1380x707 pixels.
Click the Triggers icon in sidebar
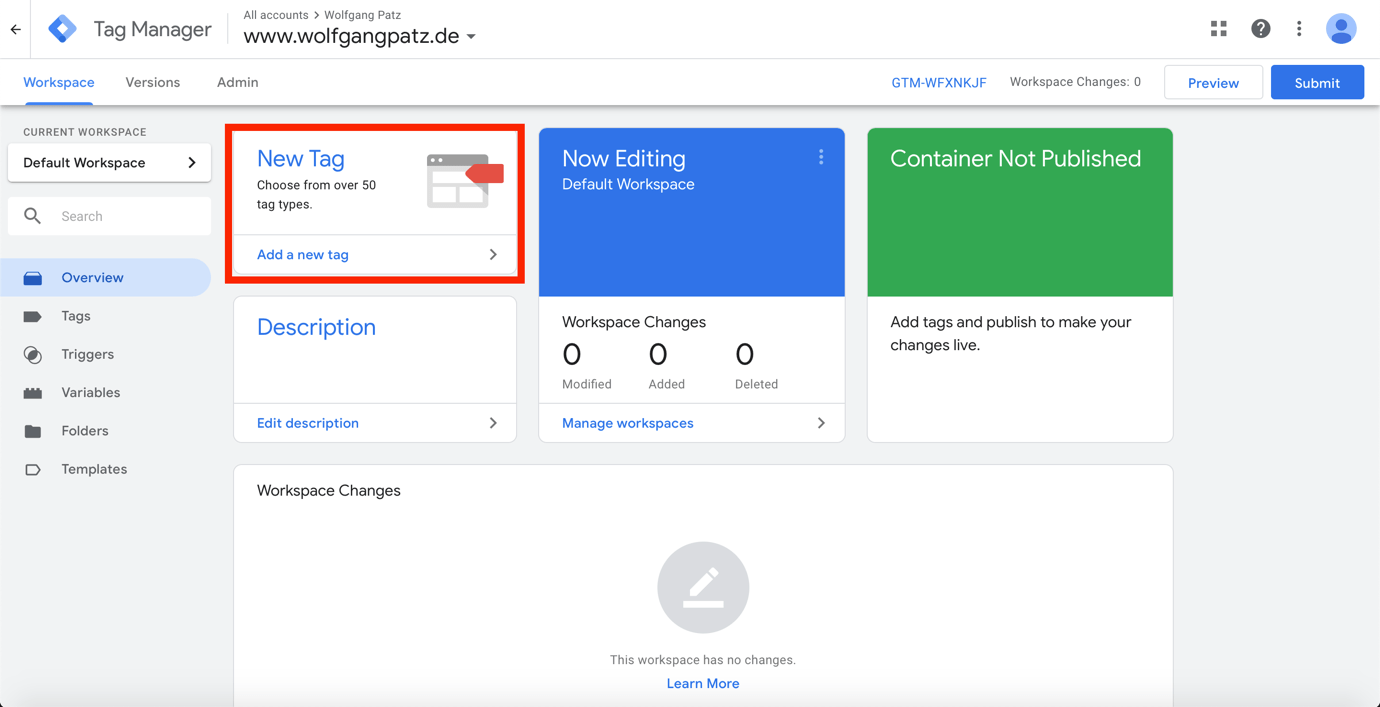coord(33,354)
